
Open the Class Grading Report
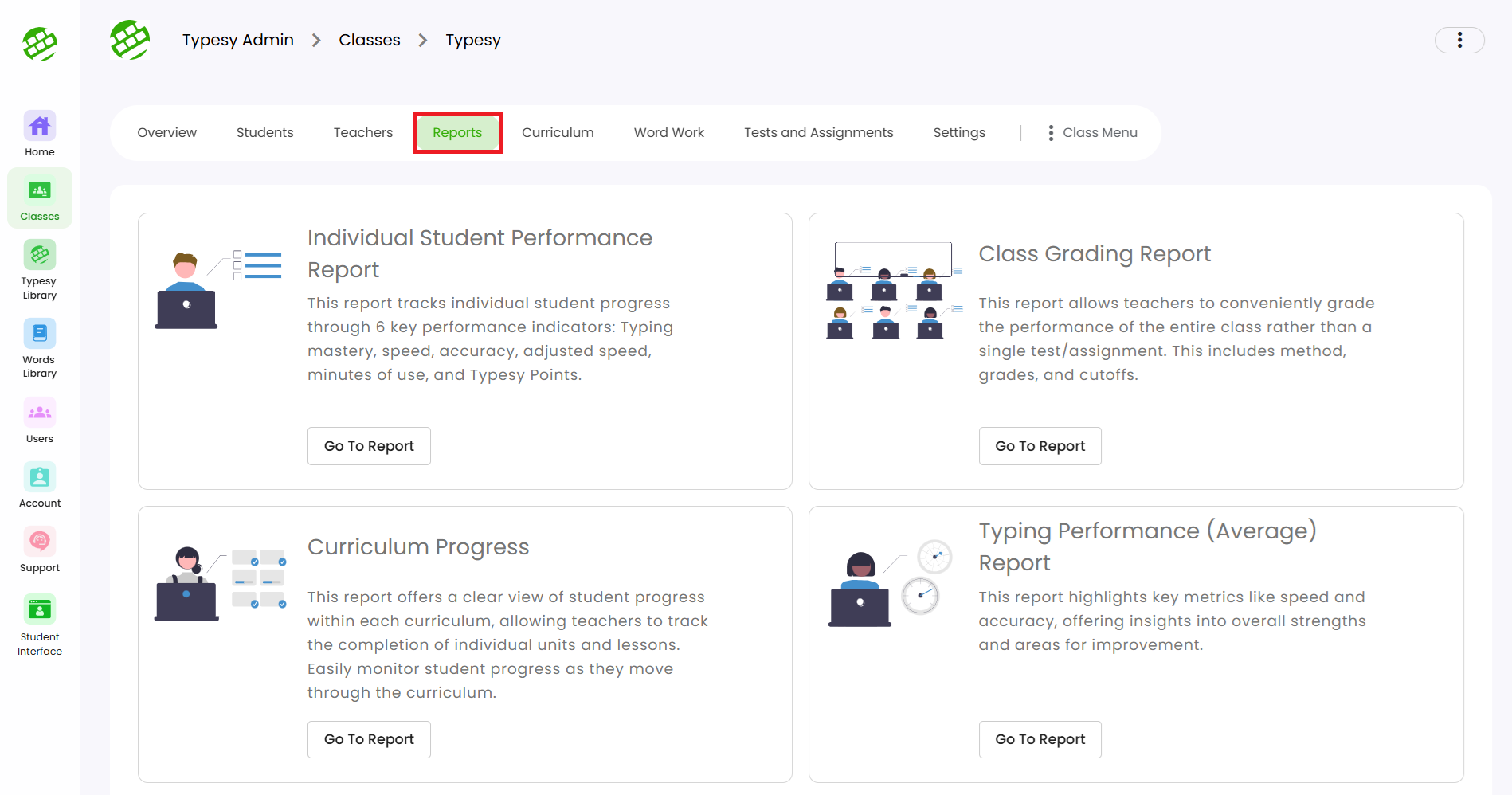1040,446
